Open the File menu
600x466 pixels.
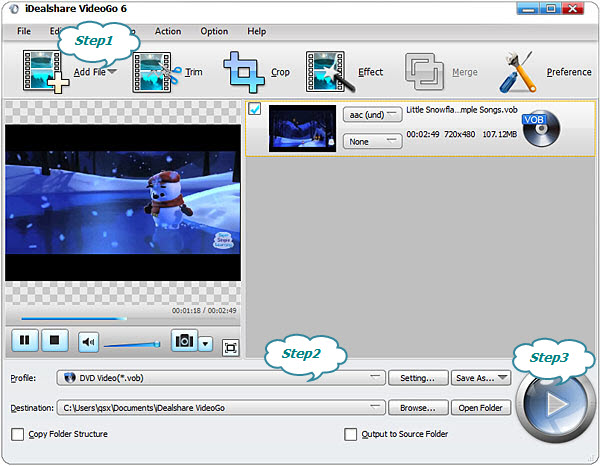[24, 31]
